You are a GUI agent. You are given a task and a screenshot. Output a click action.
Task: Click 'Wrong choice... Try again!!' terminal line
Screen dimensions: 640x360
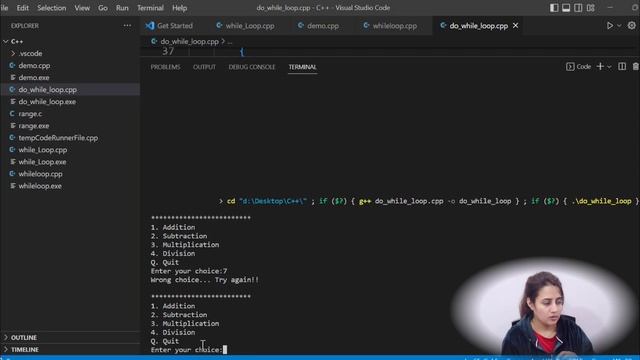[204, 280]
